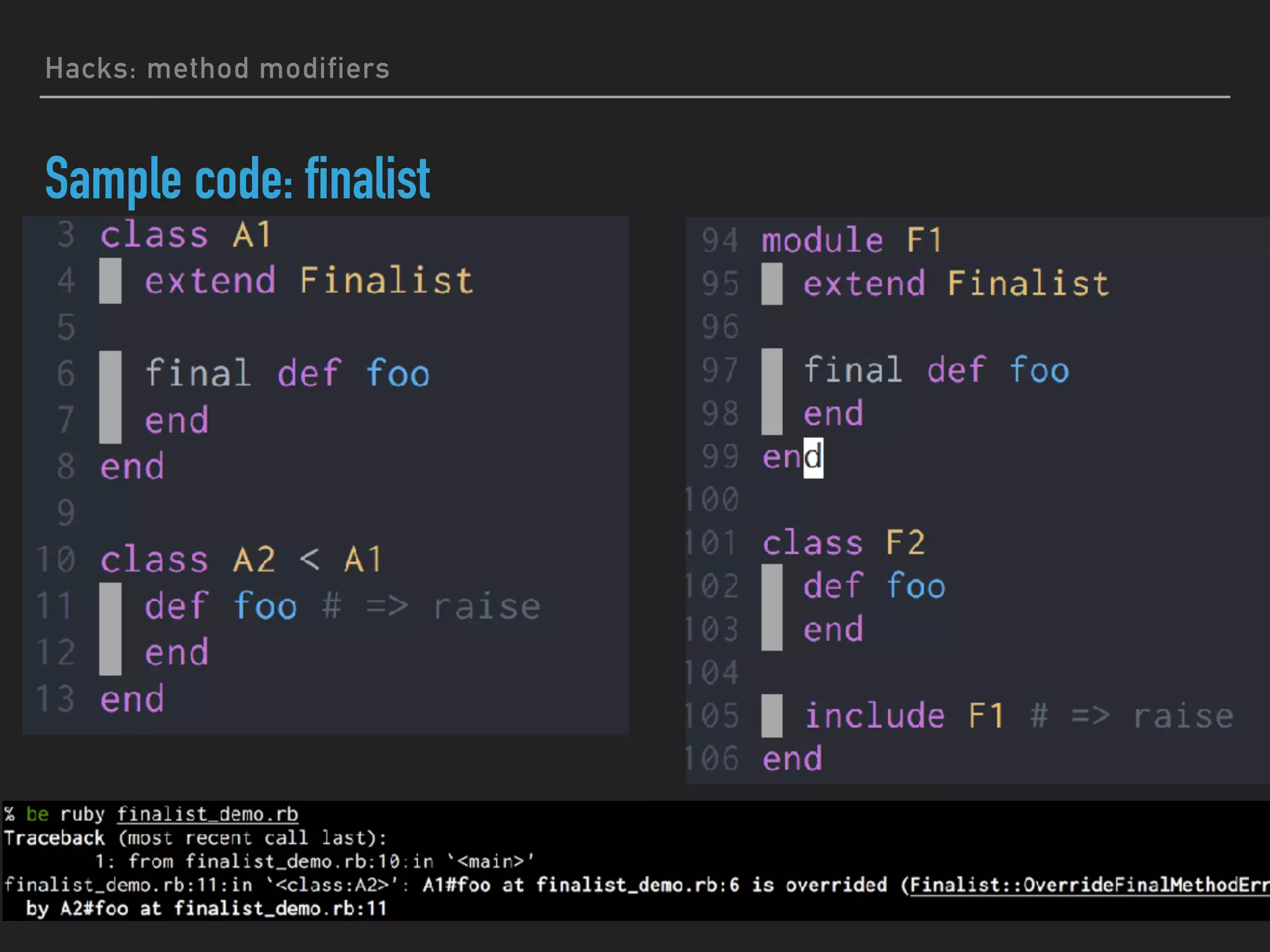Click the '# => raise' comment on line 11

tap(431, 607)
